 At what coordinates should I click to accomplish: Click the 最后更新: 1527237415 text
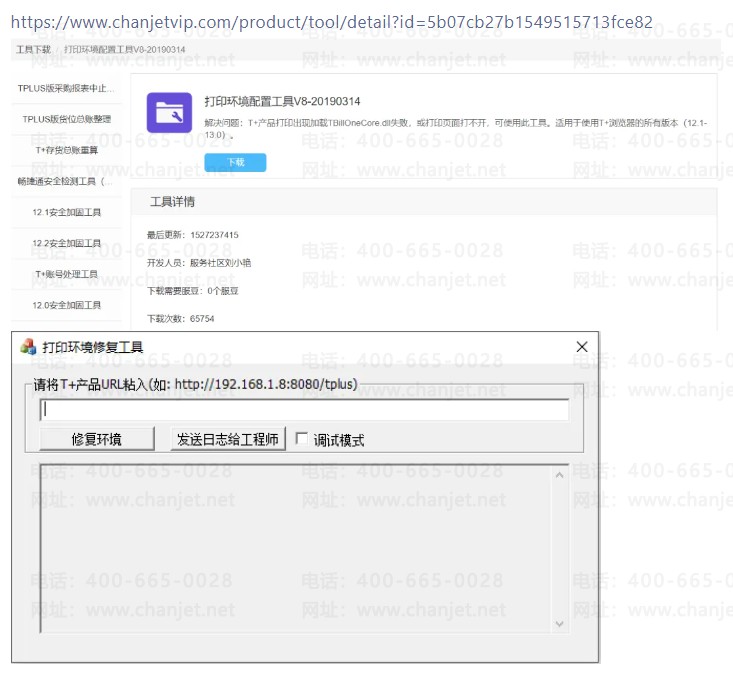193,235
